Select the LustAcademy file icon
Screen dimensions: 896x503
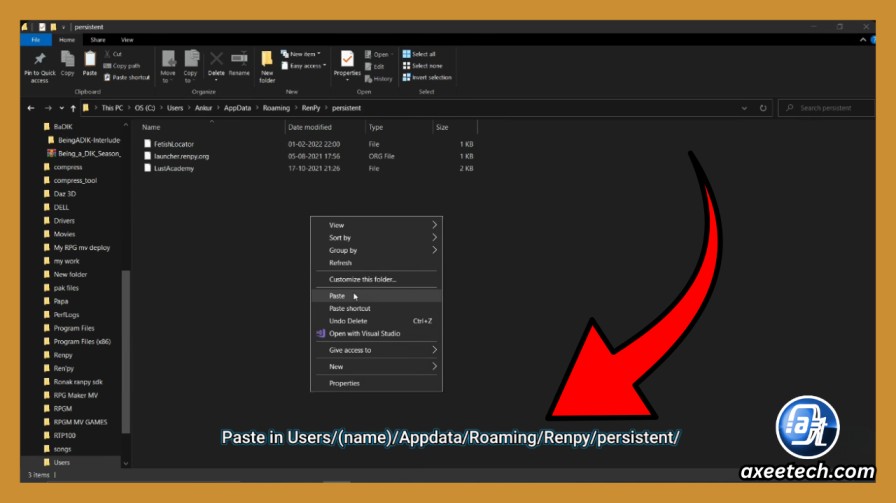coord(147,168)
